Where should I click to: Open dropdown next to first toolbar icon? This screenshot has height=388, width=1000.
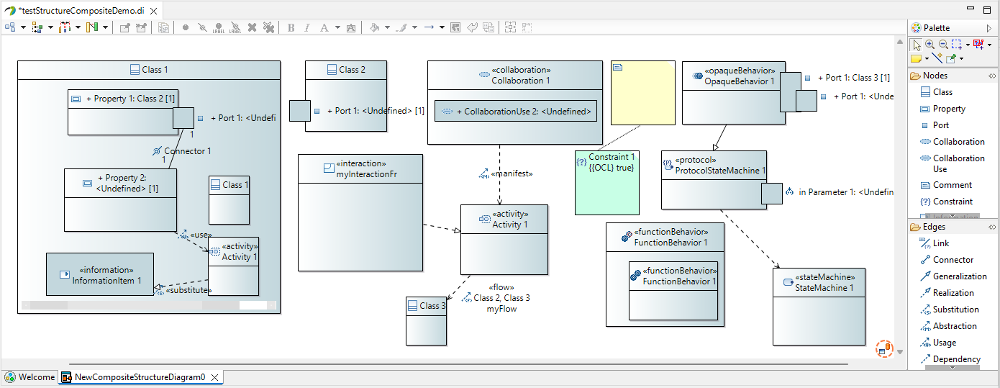point(23,27)
